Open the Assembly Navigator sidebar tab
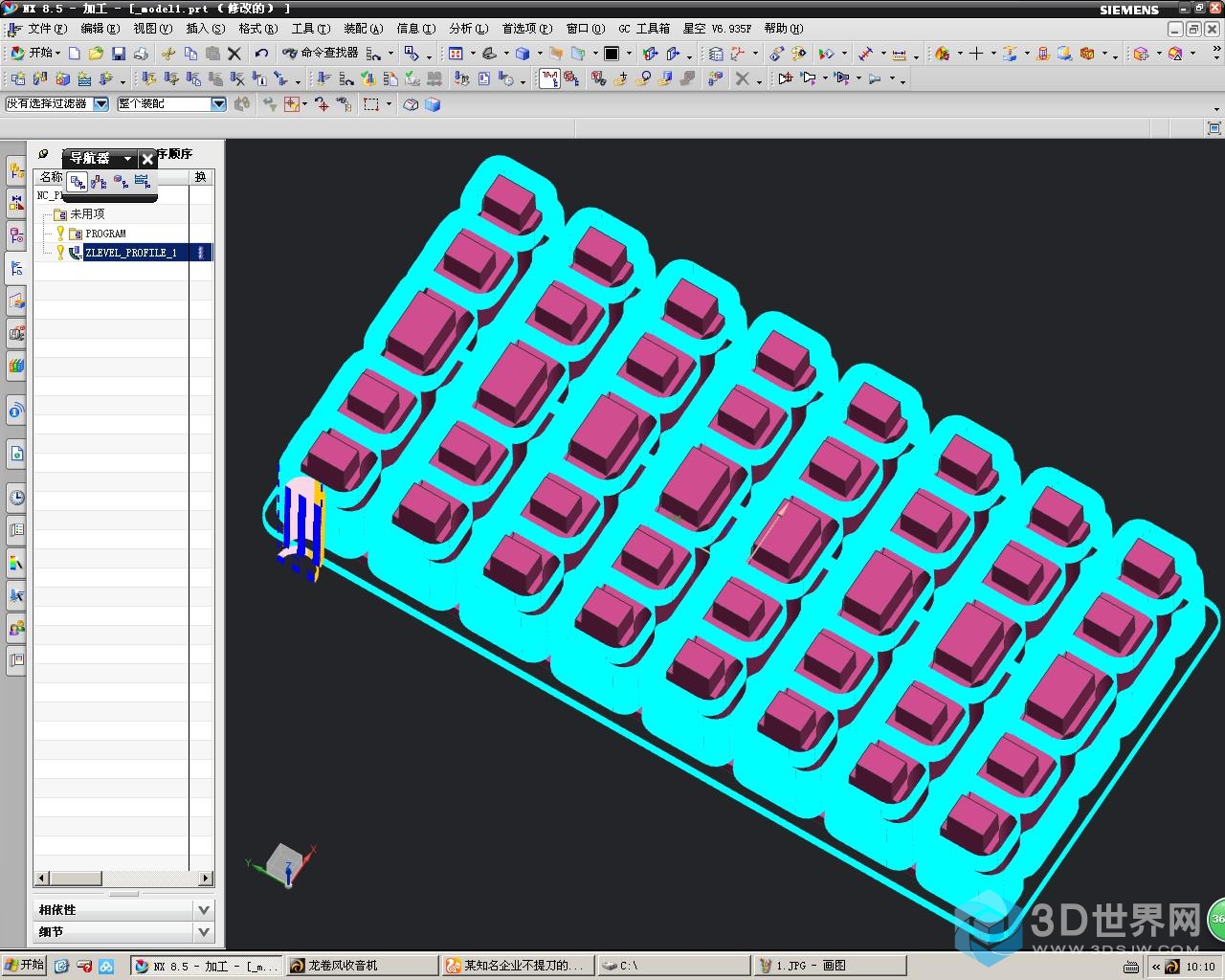Viewport: 1225px width, 980px height. [x=16, y=171]
